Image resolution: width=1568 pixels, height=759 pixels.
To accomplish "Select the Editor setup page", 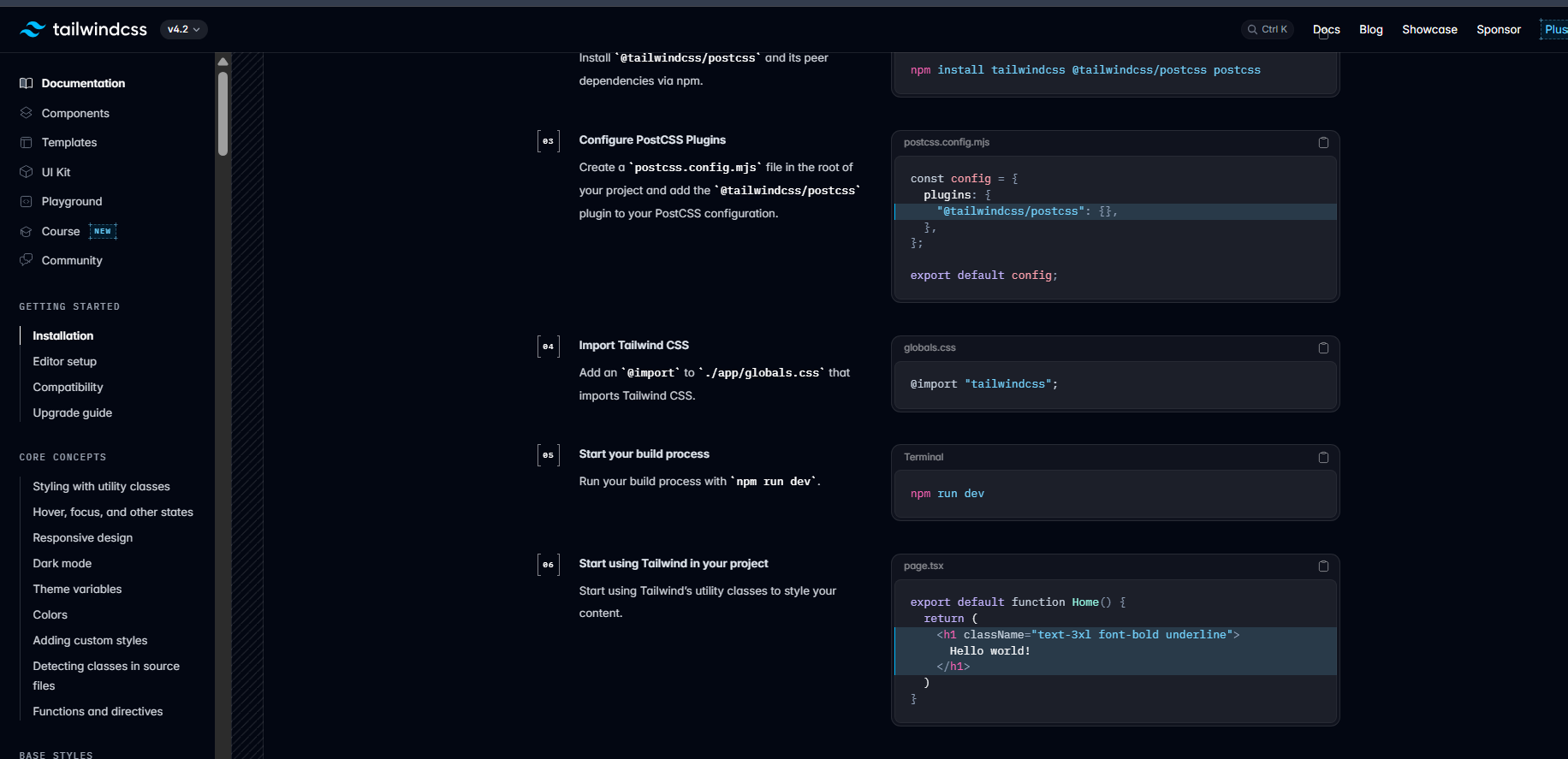I will point(65,361).
